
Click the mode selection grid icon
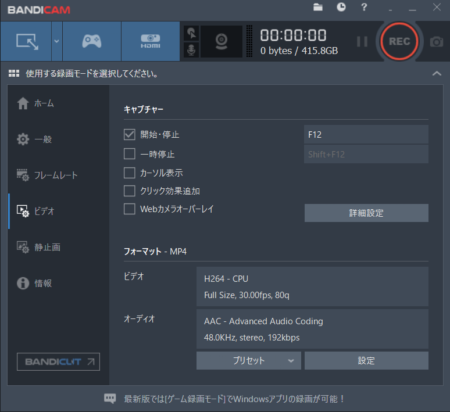tap(14, 73)
